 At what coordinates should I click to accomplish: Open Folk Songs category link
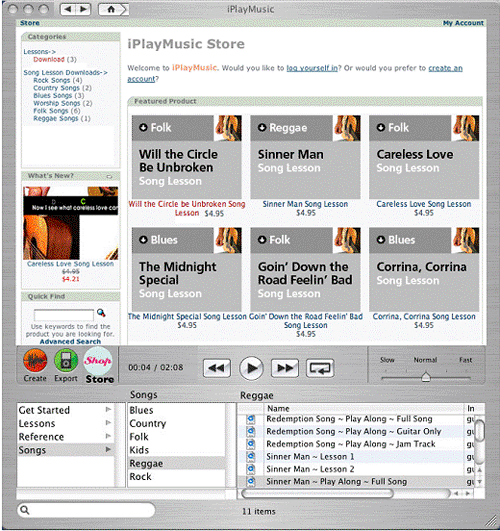click(x=50, y=111)
